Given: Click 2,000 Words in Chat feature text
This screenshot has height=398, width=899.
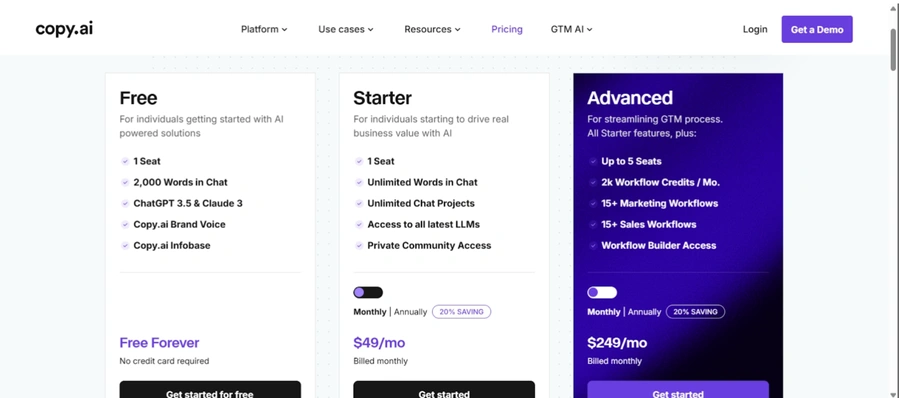Looking at the screenshot, I should tap(181, 182).
